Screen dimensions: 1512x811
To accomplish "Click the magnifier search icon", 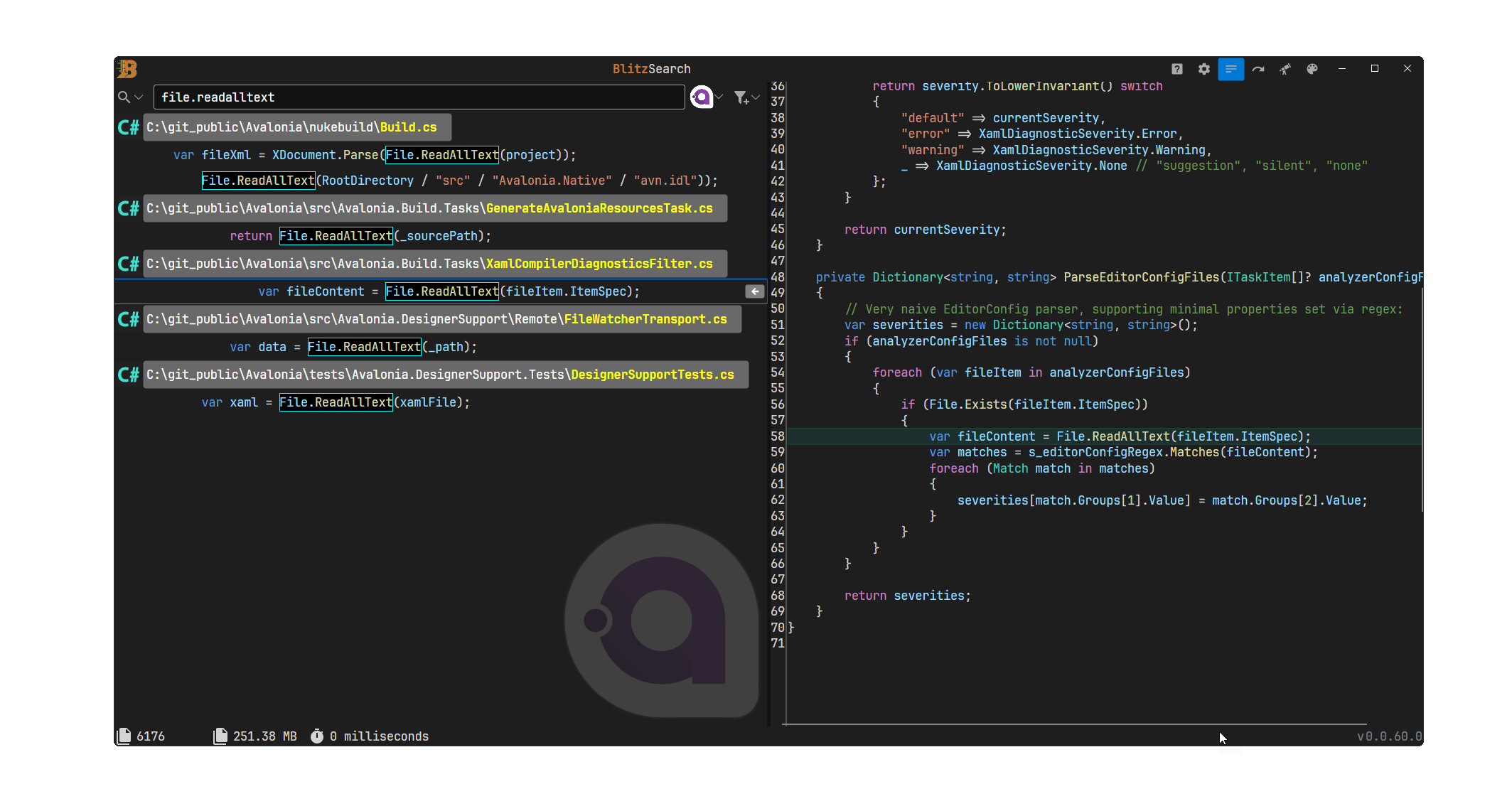I will [124, 97].
